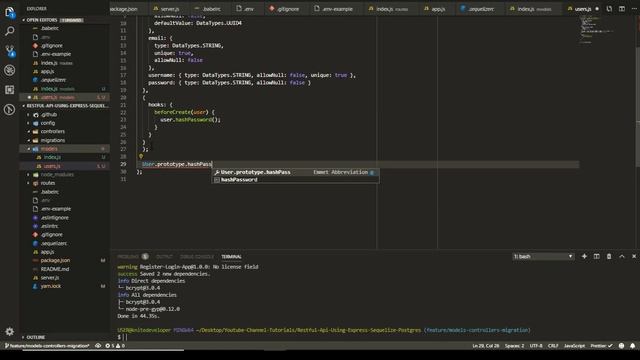The width and height of the screenshot is (640, 360).
Task: Open errors and warnings count in status bar
Action: (115, 346)
